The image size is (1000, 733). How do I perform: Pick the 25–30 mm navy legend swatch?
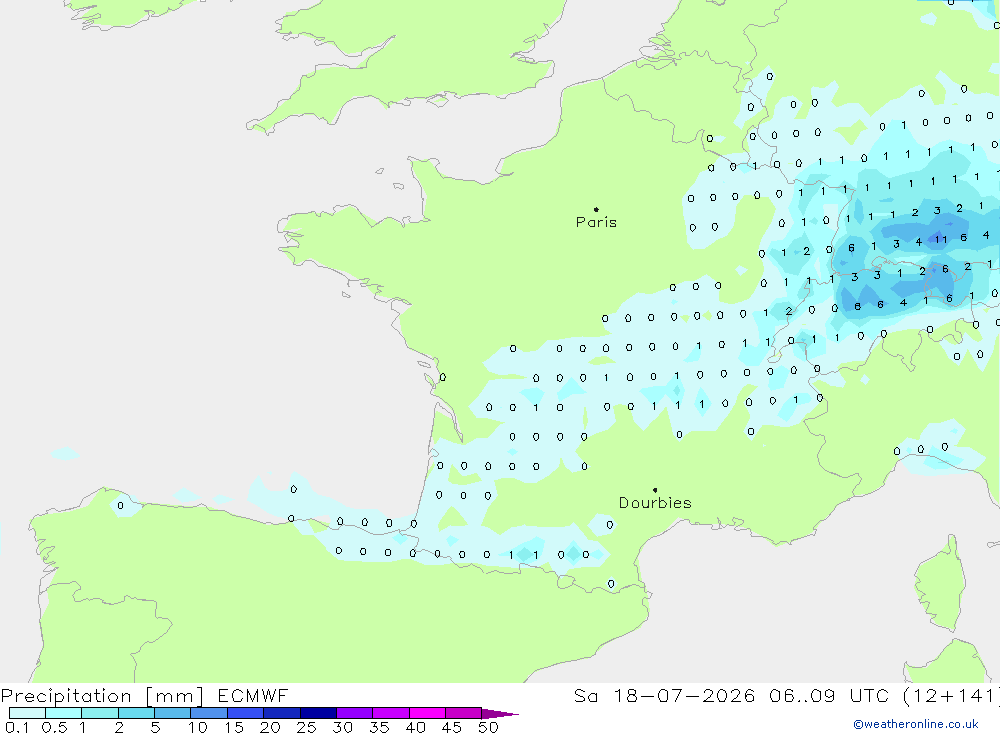click(318, 713)
